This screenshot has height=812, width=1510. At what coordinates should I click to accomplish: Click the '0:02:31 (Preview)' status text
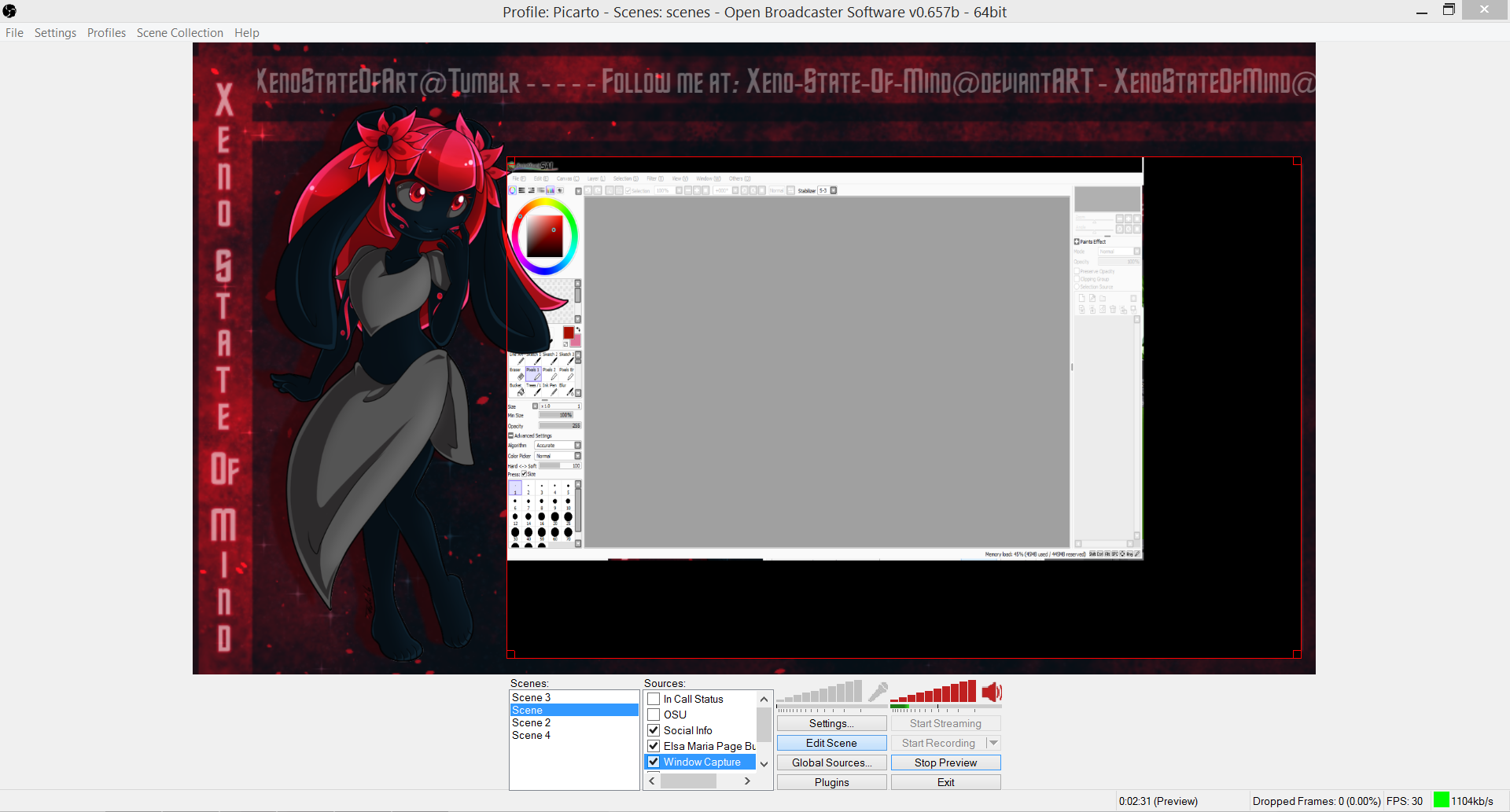point(1158,801)
